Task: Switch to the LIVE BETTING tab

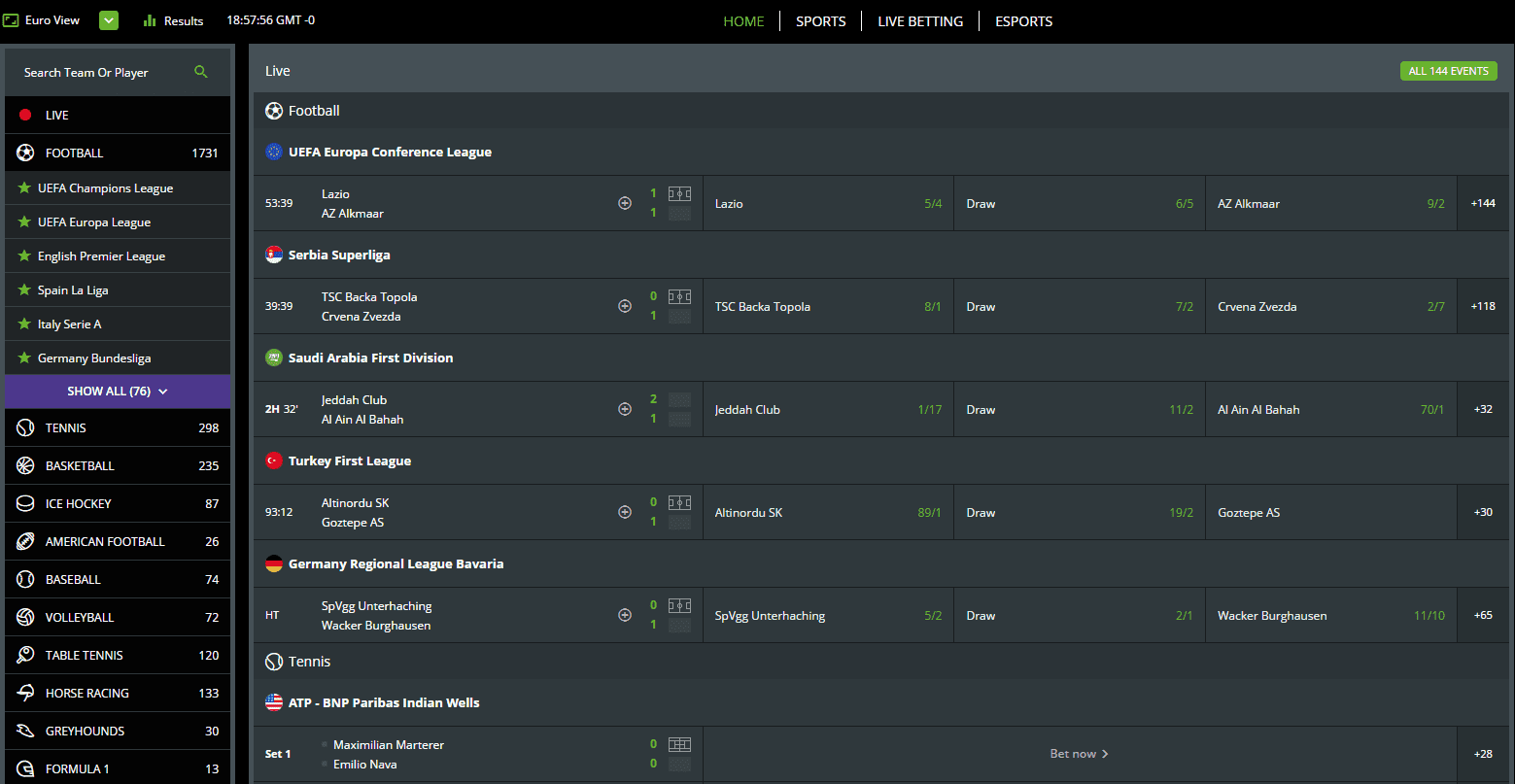Action: (x=919, y=21)
